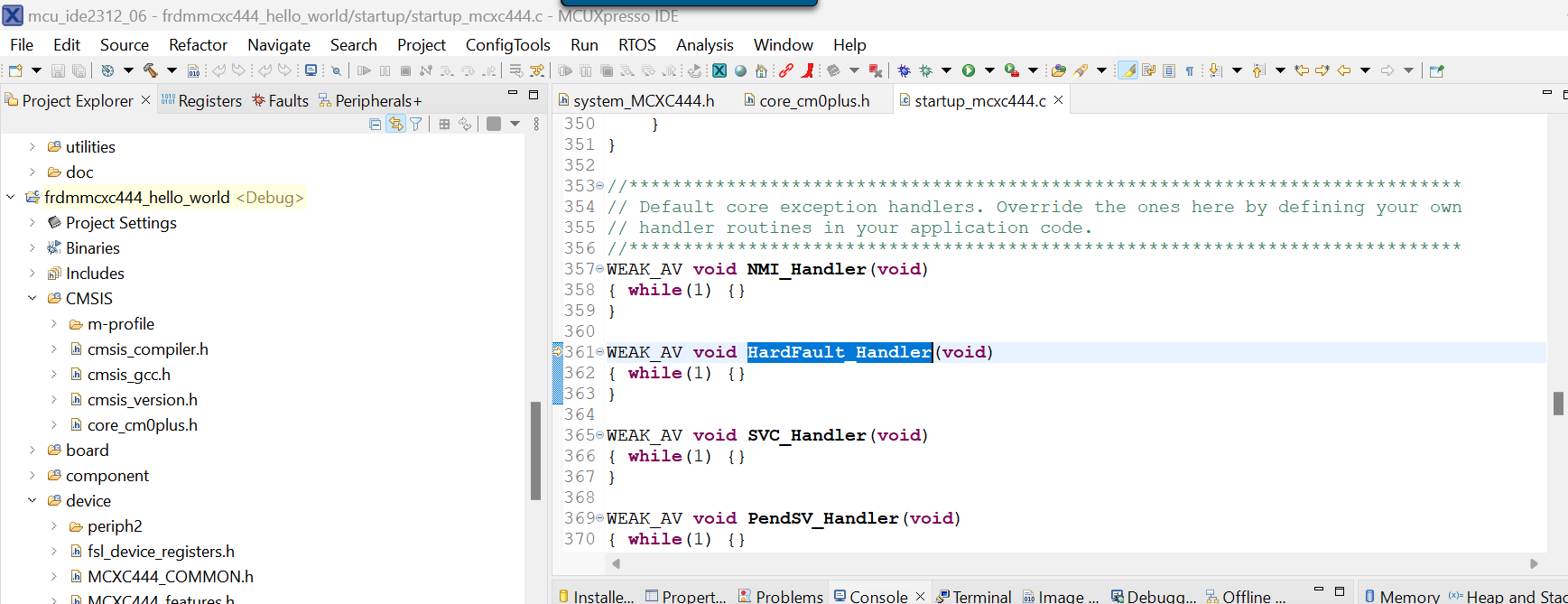Image resolution: width=1568 pixels, height=604 pixels.
Task: Collapse code fold at line 365
Action: pos(600,435)
